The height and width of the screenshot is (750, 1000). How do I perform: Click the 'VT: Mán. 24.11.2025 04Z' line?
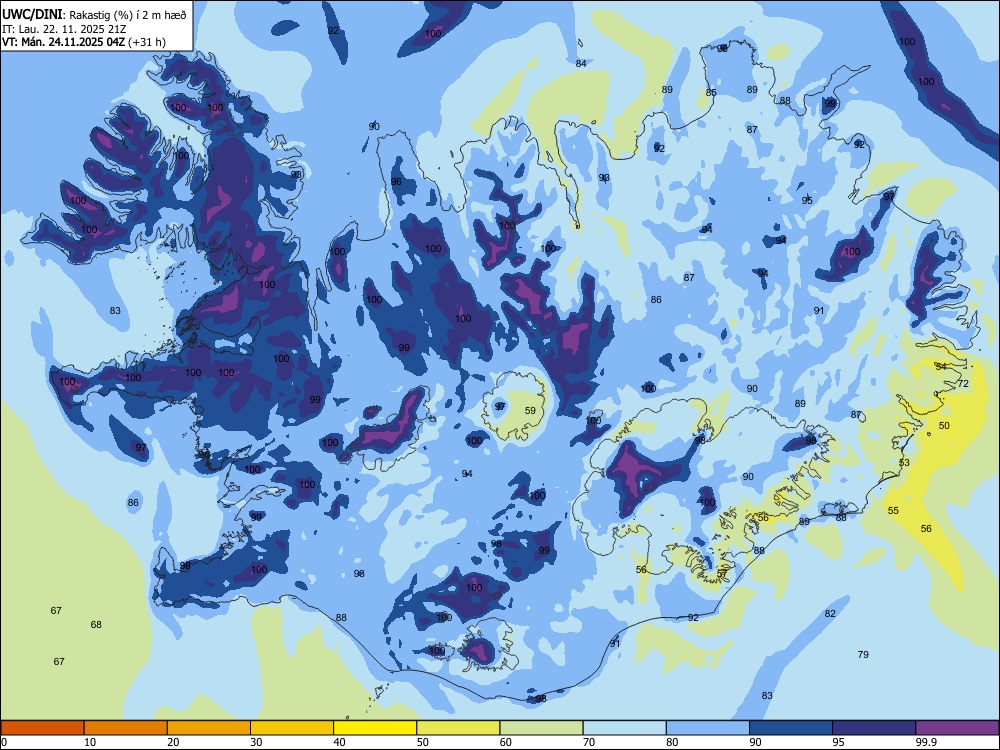click(64, 42)
